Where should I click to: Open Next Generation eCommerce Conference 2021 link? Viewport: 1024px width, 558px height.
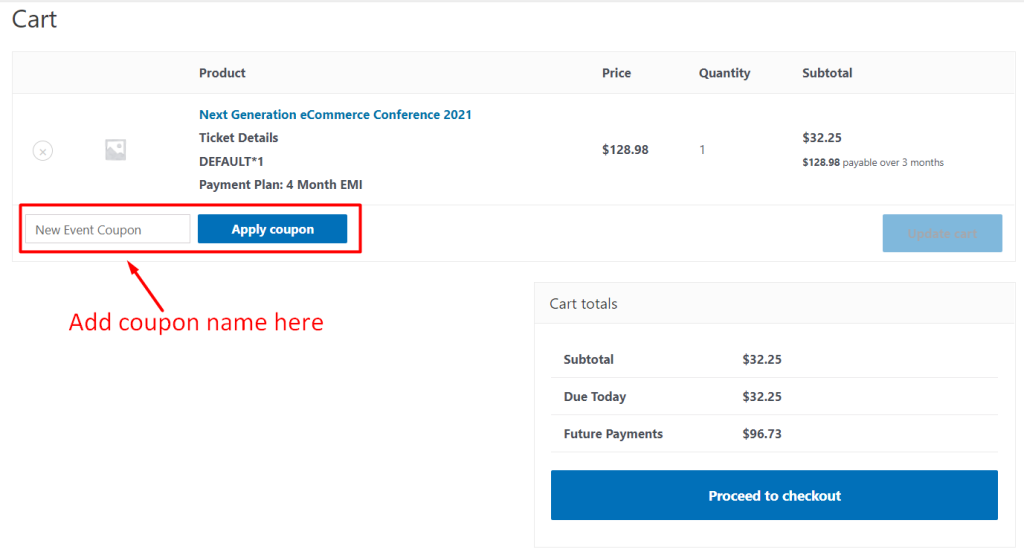335,114
